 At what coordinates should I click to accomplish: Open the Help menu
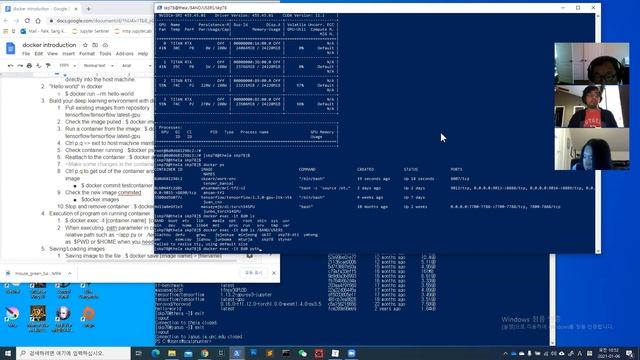pyautogui.click(x=142, y=53)
